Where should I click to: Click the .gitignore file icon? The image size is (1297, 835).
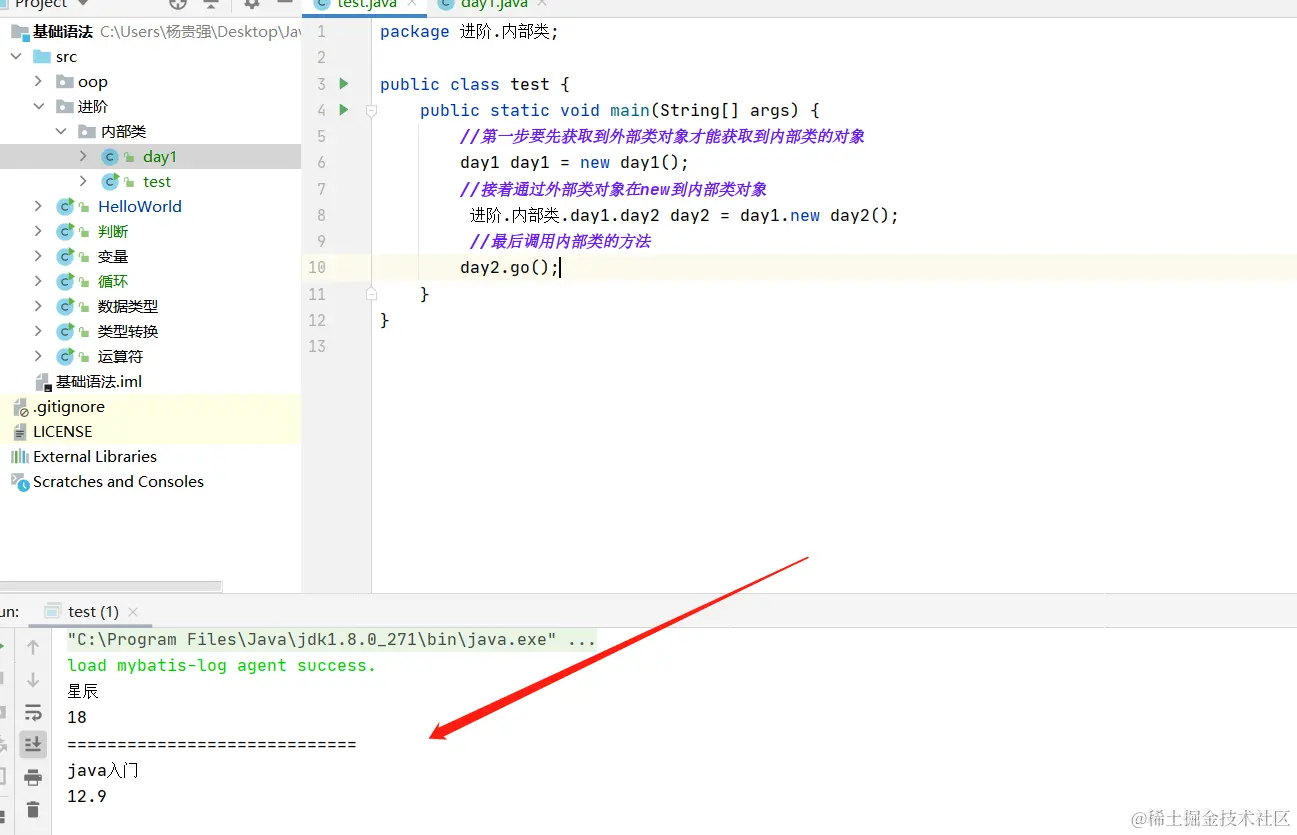(x=20, y=407)
